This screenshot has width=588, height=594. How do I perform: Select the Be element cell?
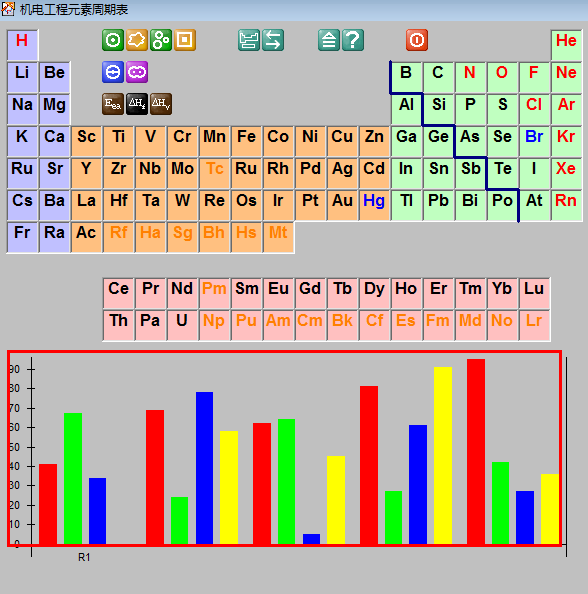click(x=55, y=77)
